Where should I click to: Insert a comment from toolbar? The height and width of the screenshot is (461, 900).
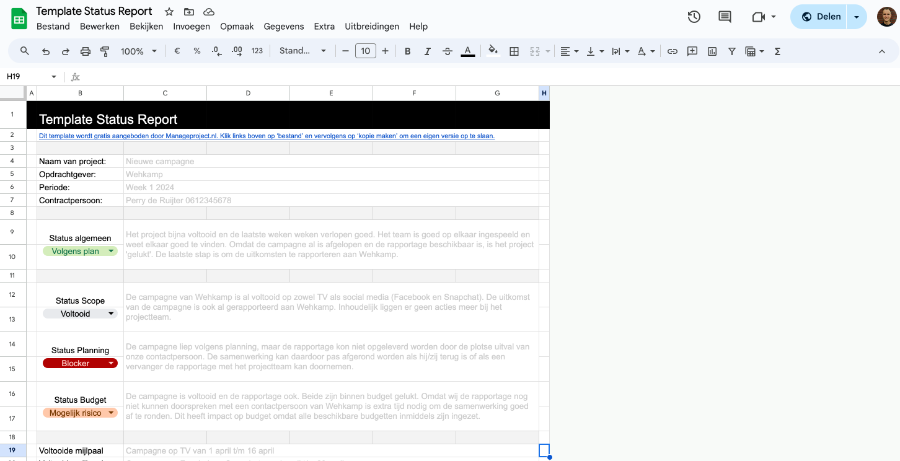[692, 51]
